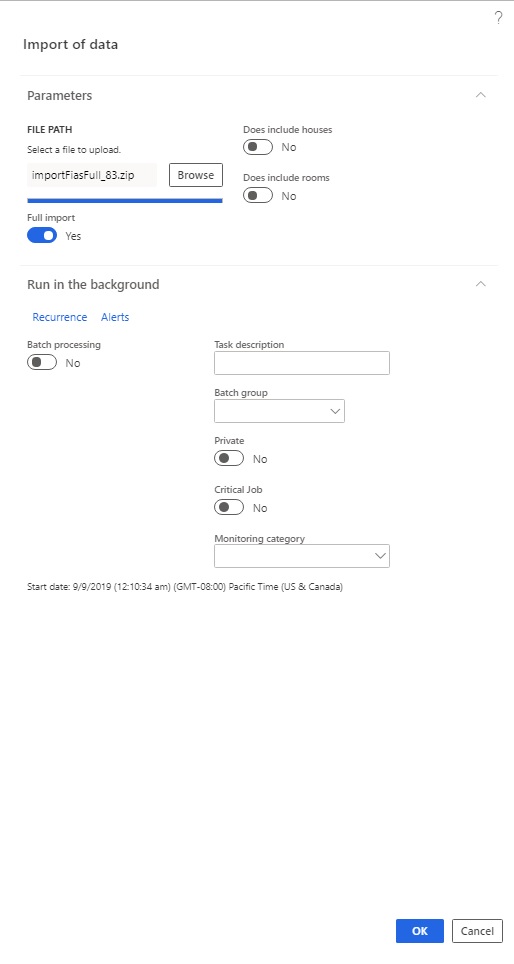Open the Monitoring category dropdown arrow
514x964 pixels.
pyautogui.click(x=381, y=556)
